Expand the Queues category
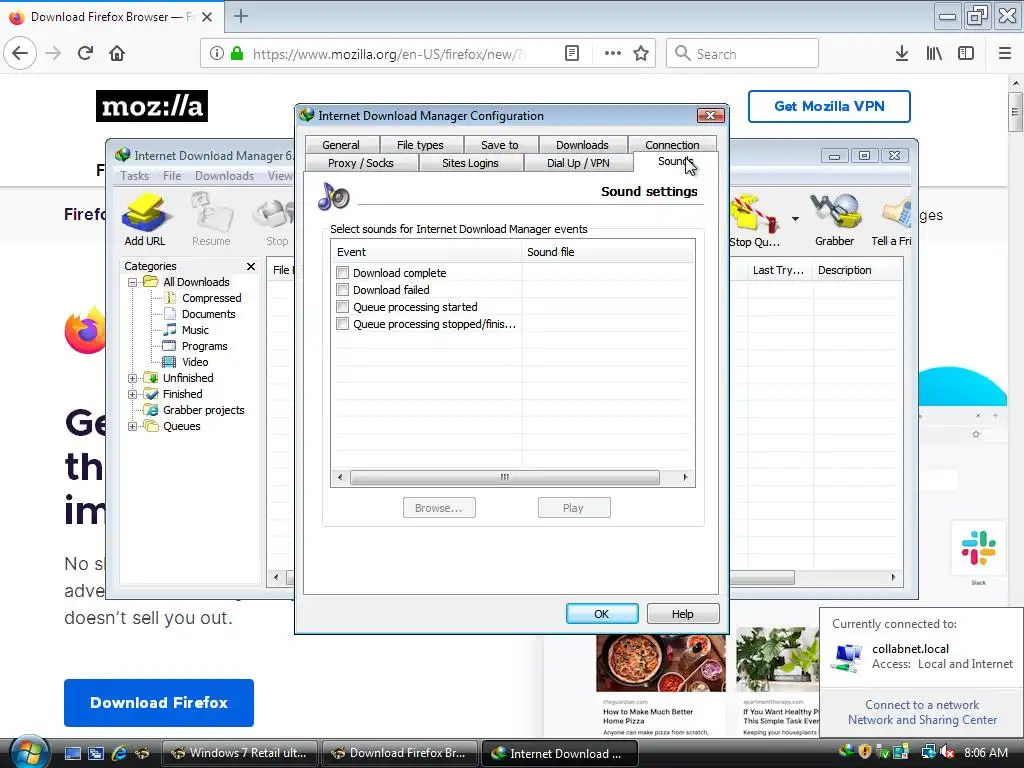1024x768 pixels. coord(133,426)
